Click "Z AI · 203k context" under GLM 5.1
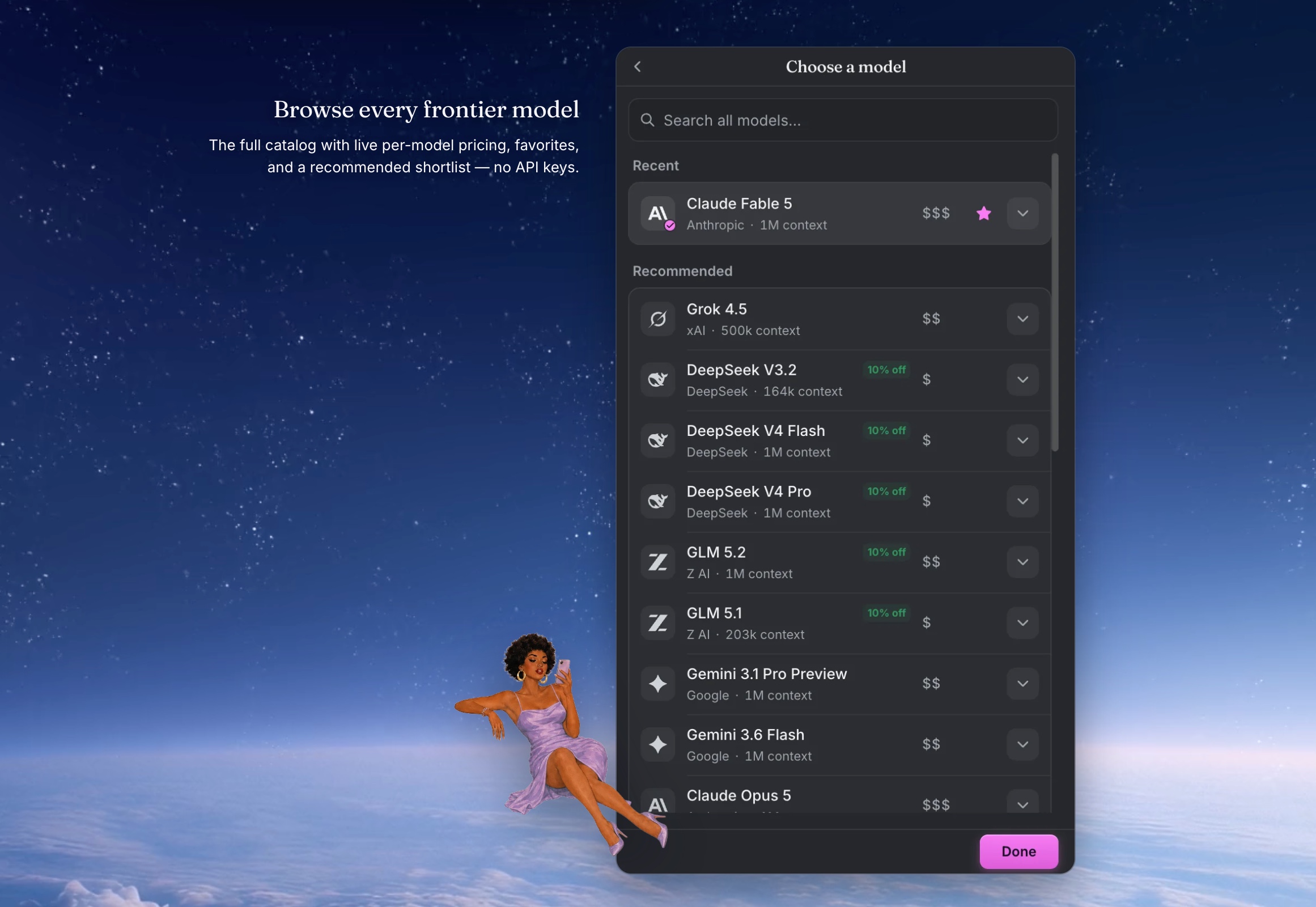This screenshot has height=907, width=1316. click(x=745, y=635)
